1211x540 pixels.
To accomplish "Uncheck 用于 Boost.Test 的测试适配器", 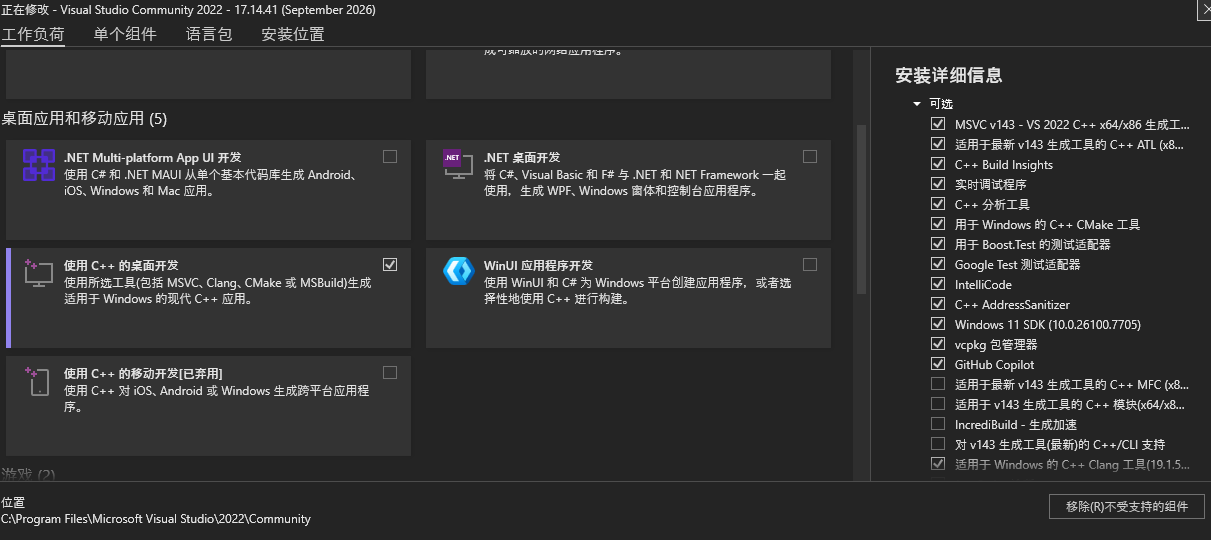I will click(x=938, y=244).
